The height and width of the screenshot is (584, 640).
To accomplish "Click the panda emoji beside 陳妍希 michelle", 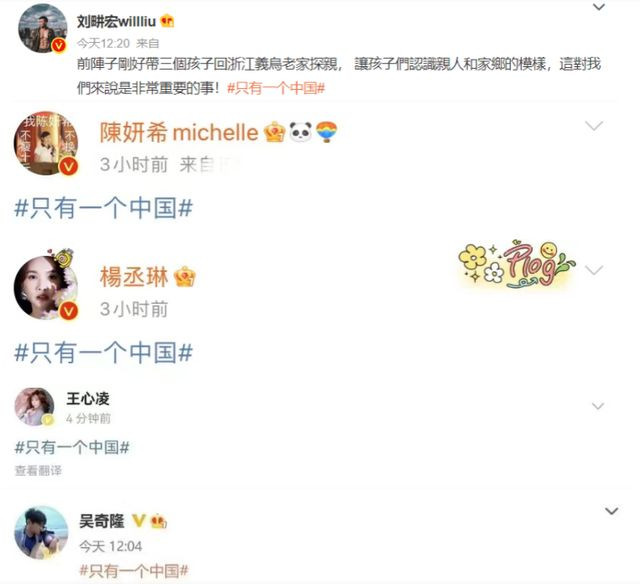I will [300, 132].
